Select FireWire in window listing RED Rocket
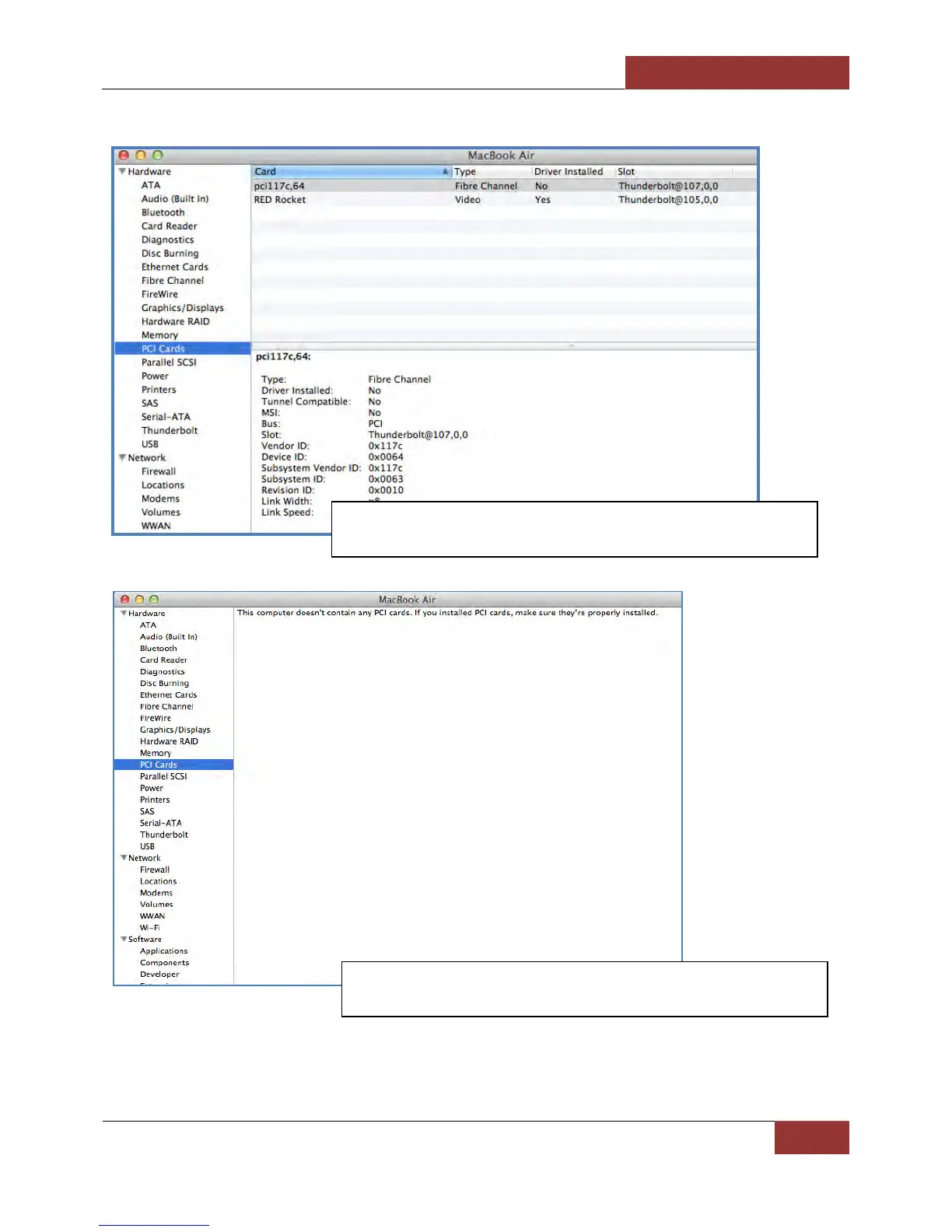The width and height of the screenshot is (952, 1232). point(159,294)
